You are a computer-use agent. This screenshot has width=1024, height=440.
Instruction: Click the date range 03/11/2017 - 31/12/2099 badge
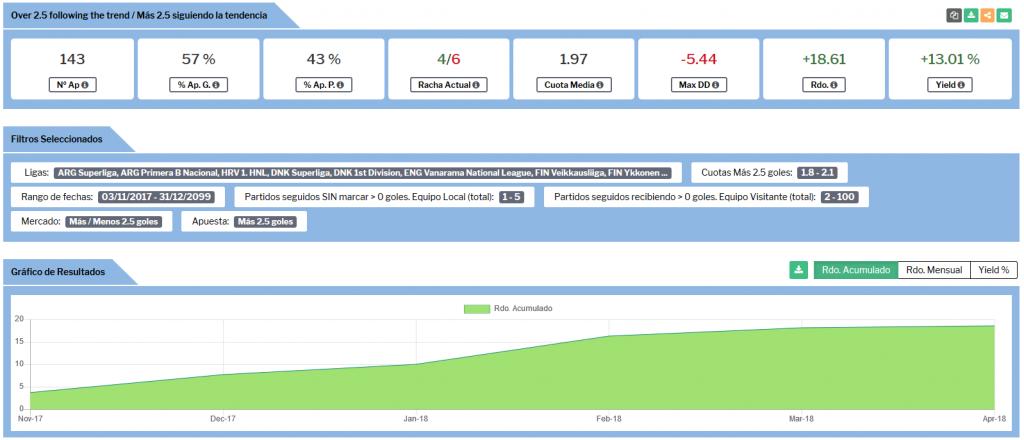click(160, 197)
